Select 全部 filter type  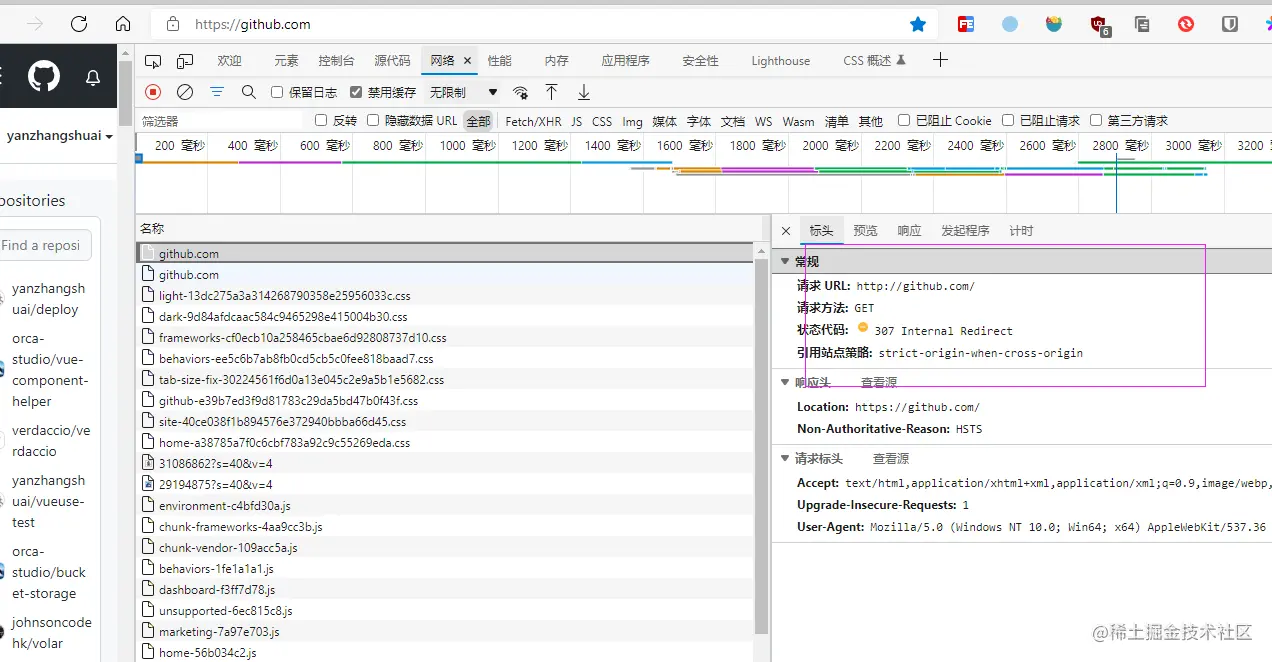click(479, 121)
